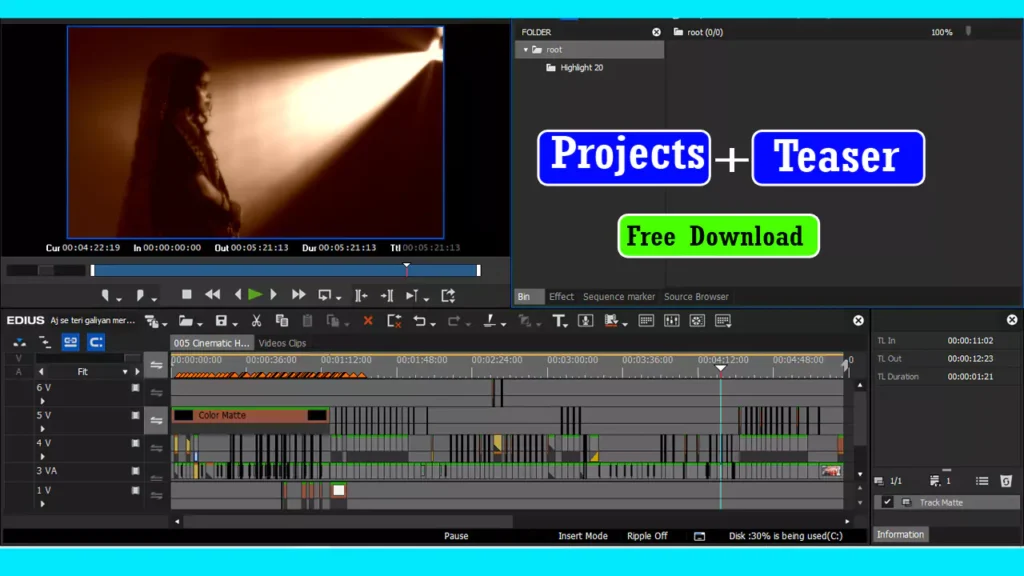Open the new sequence icon
This screenshot has width=1024, height=576.
pyautogui.click(x=152, y=321)
